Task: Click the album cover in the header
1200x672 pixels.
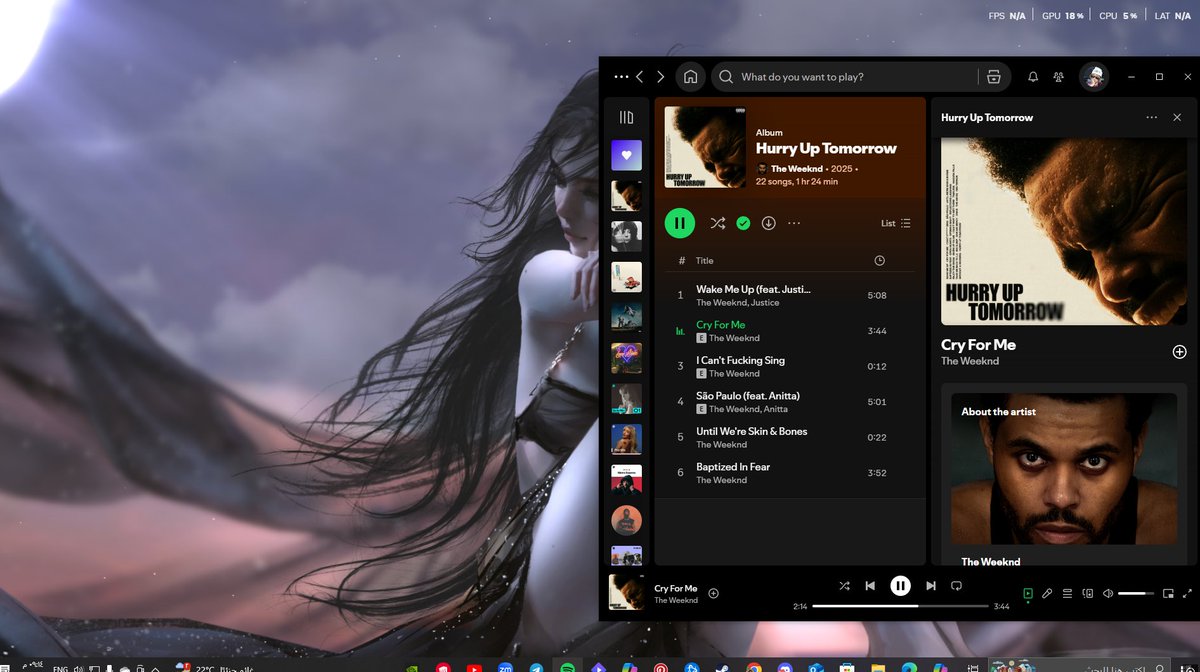Action: 705,147
